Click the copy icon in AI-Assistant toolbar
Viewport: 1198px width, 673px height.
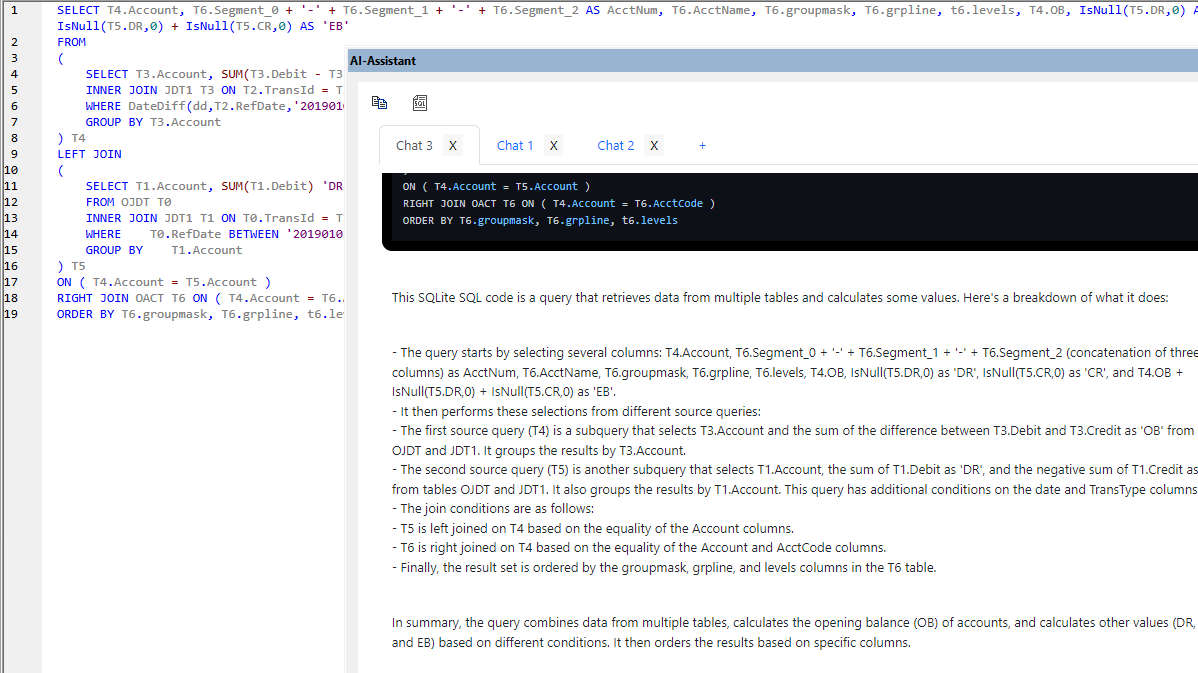point(379,102)
